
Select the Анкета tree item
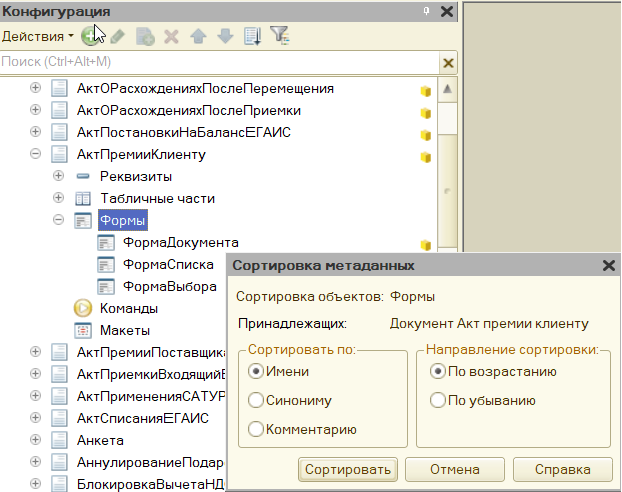100,440
